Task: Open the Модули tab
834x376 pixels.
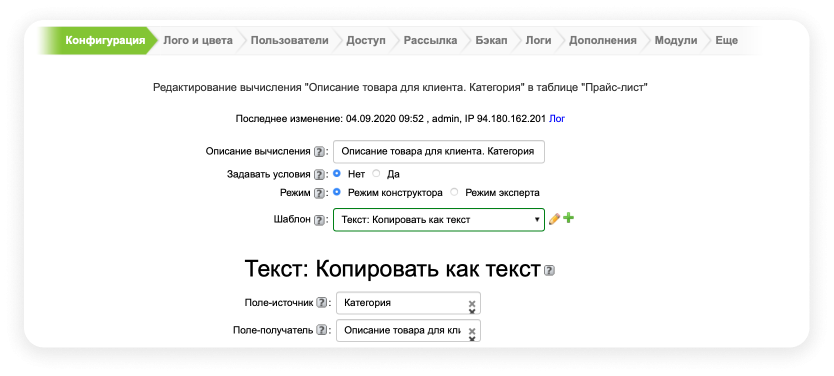Action: (675, 40)
